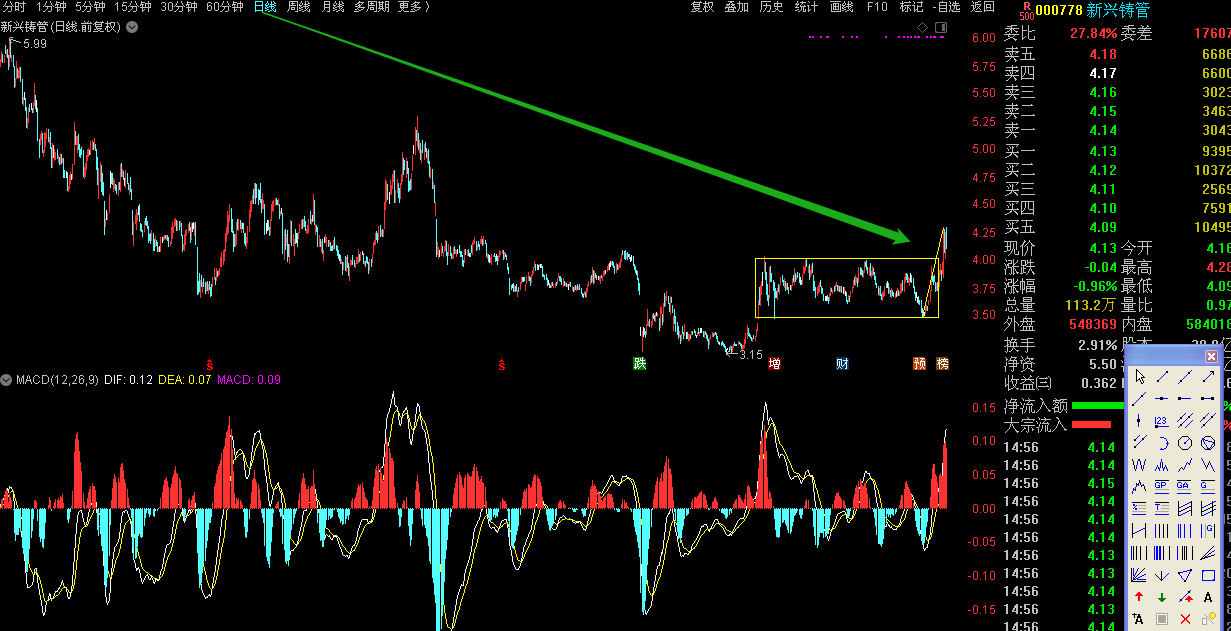Click the 买一 price 4.13
This screenshot has height=631, width=1231.
[x=1103, y=151]
